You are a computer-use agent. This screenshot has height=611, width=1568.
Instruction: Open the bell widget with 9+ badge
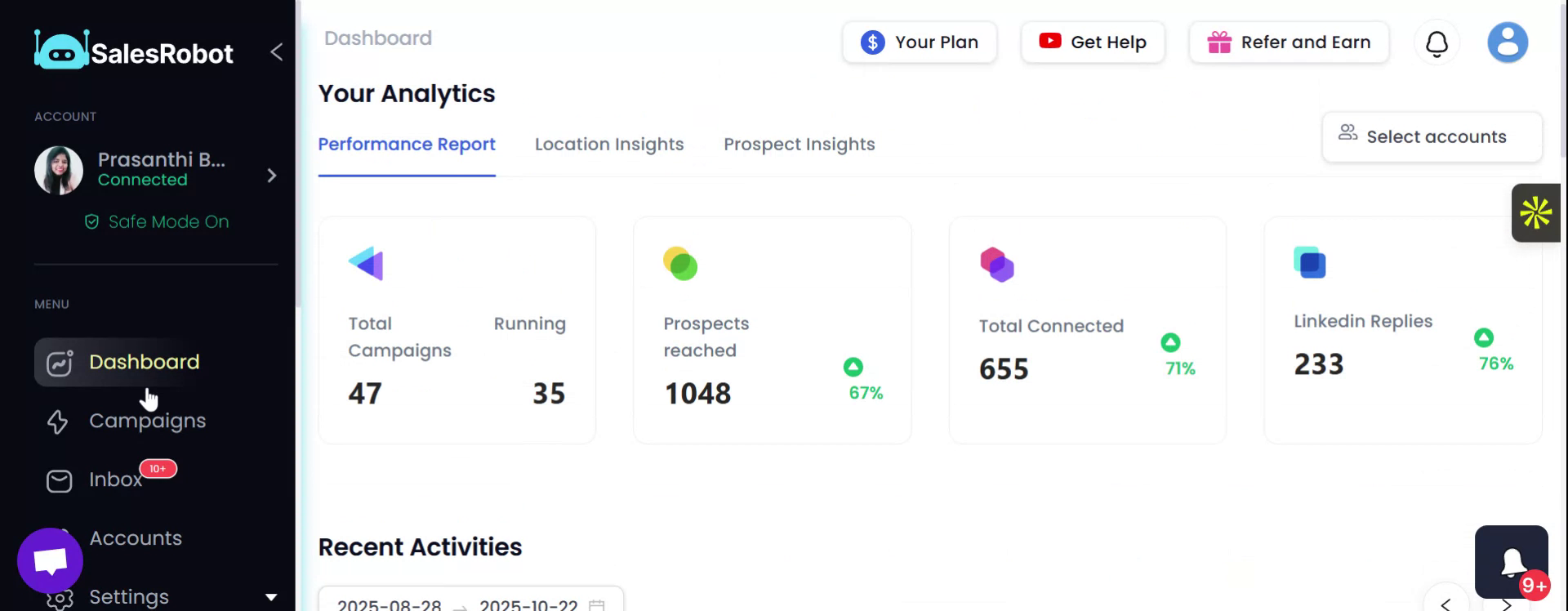pos(1512,562)
